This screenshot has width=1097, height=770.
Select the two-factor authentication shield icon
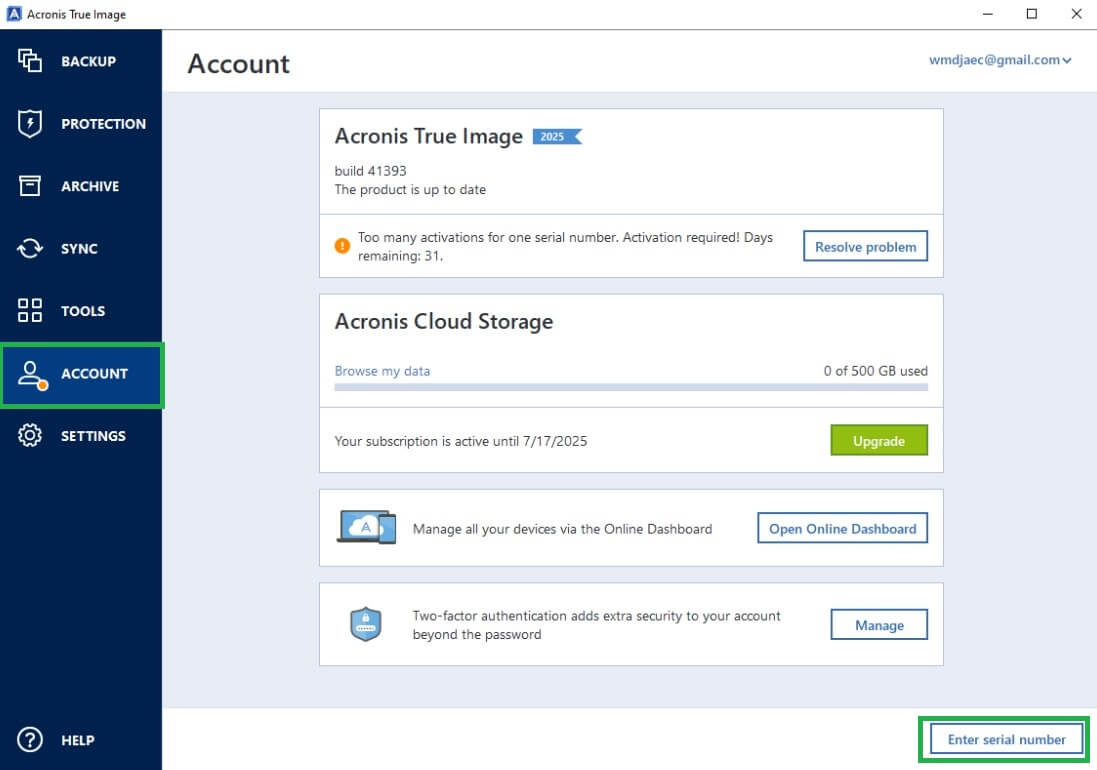[x=365, y=623]
